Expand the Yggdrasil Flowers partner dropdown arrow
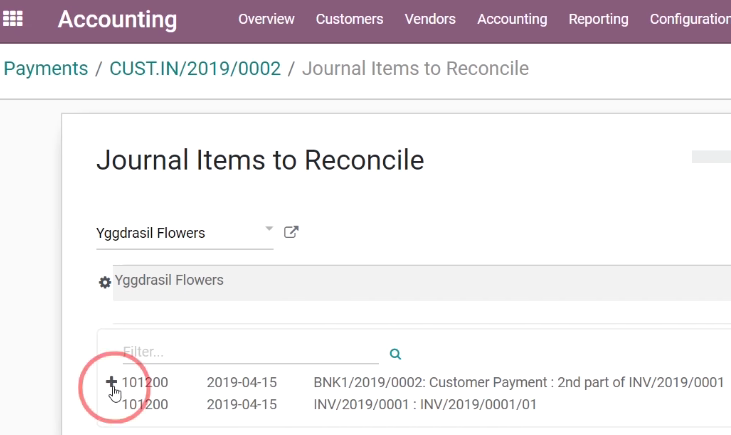The image size is (731, 435). (x=269, y=228)
